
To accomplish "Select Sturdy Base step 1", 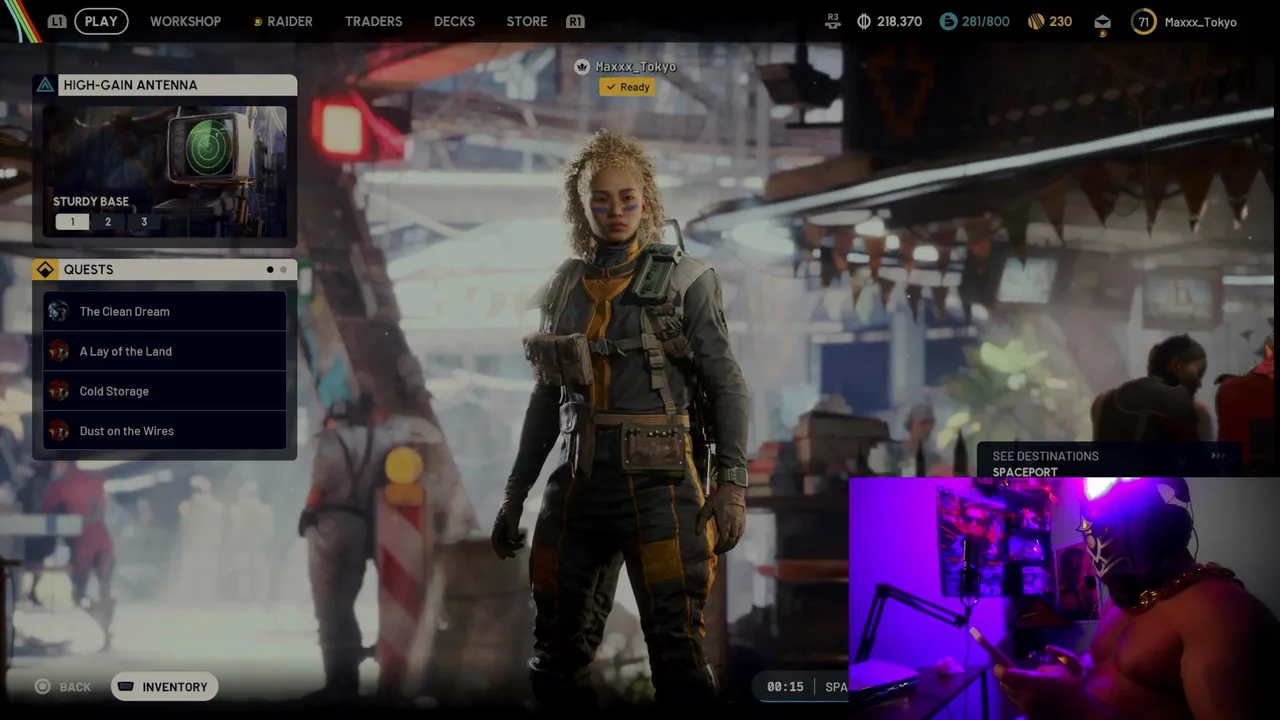I will click(72, 222).
